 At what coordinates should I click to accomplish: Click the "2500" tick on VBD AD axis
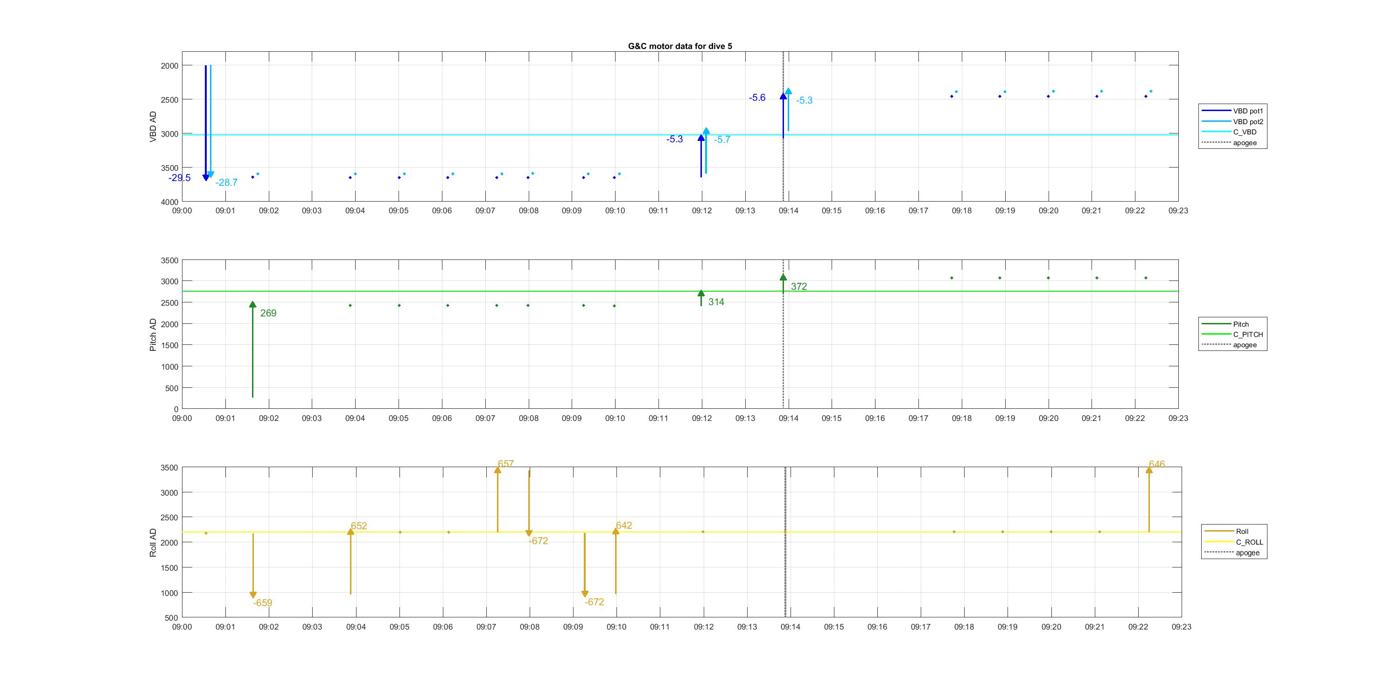pyautogui.click(x=168, y=100)
